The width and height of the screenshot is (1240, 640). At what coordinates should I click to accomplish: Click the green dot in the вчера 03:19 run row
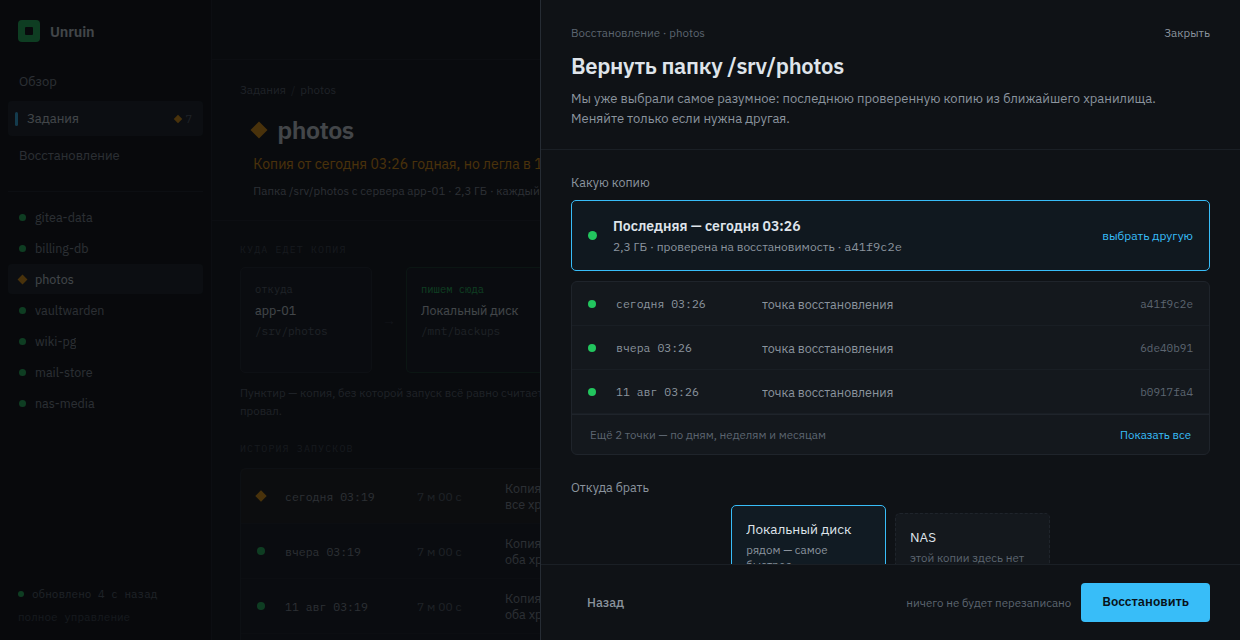(x=261, y=551)
